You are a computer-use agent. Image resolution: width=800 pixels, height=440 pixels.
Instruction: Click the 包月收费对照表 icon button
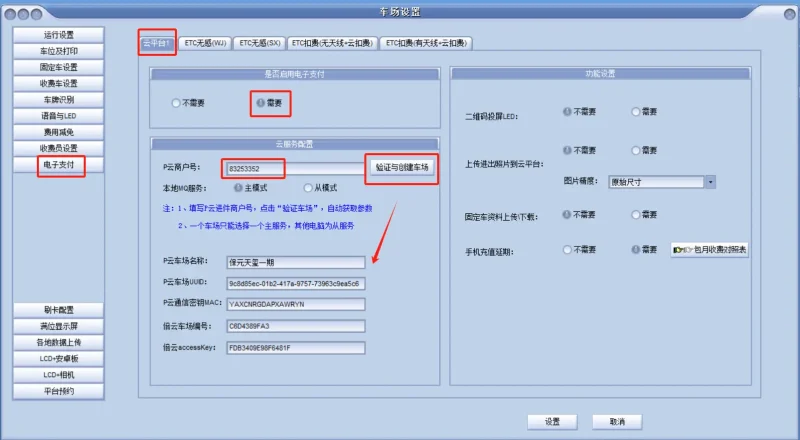pyautogui.click(x=711, y=249)
